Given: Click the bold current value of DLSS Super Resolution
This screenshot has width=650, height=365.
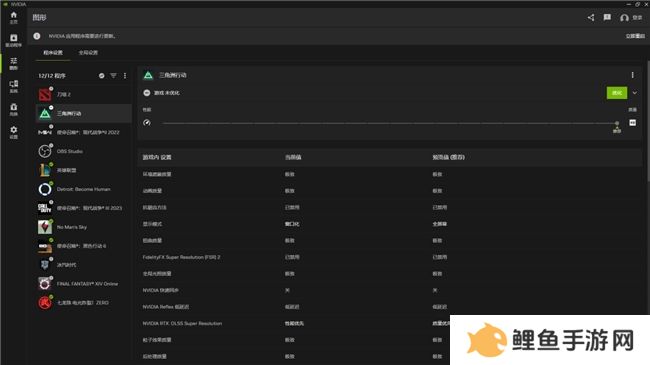Looking at the screenshot, I should point(294,324).
